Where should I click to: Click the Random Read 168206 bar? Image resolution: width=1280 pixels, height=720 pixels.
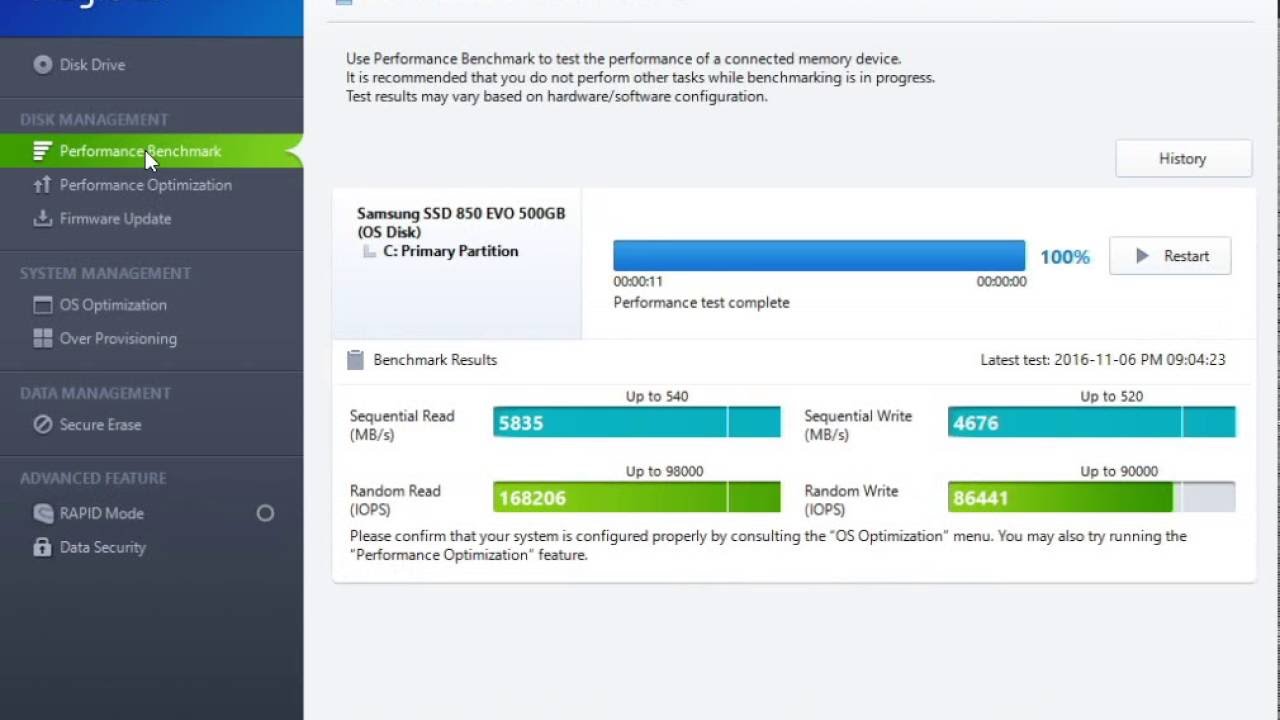[636, 497]
